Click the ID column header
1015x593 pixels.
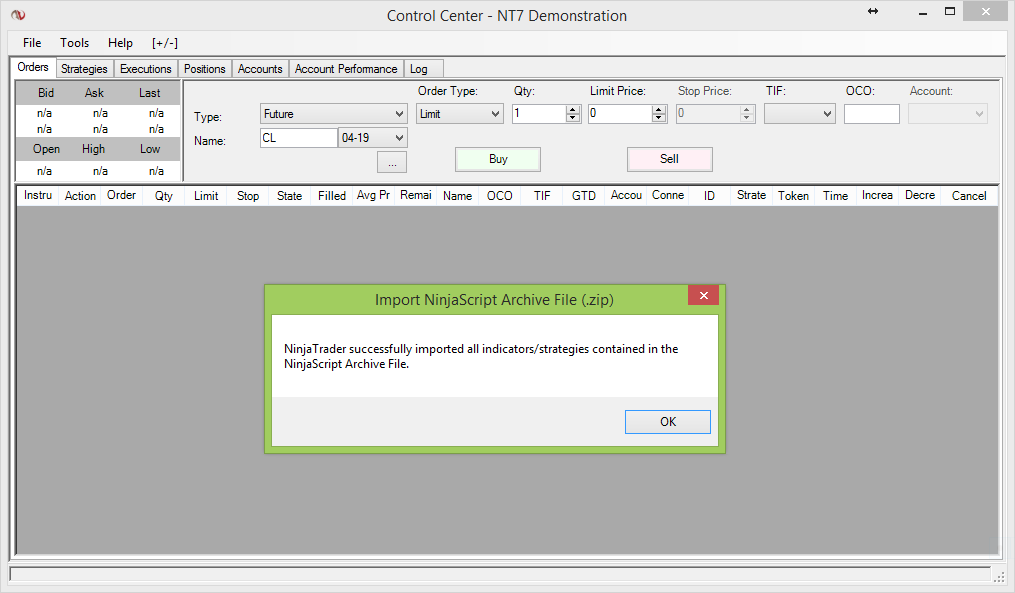(x=709, y=196)
